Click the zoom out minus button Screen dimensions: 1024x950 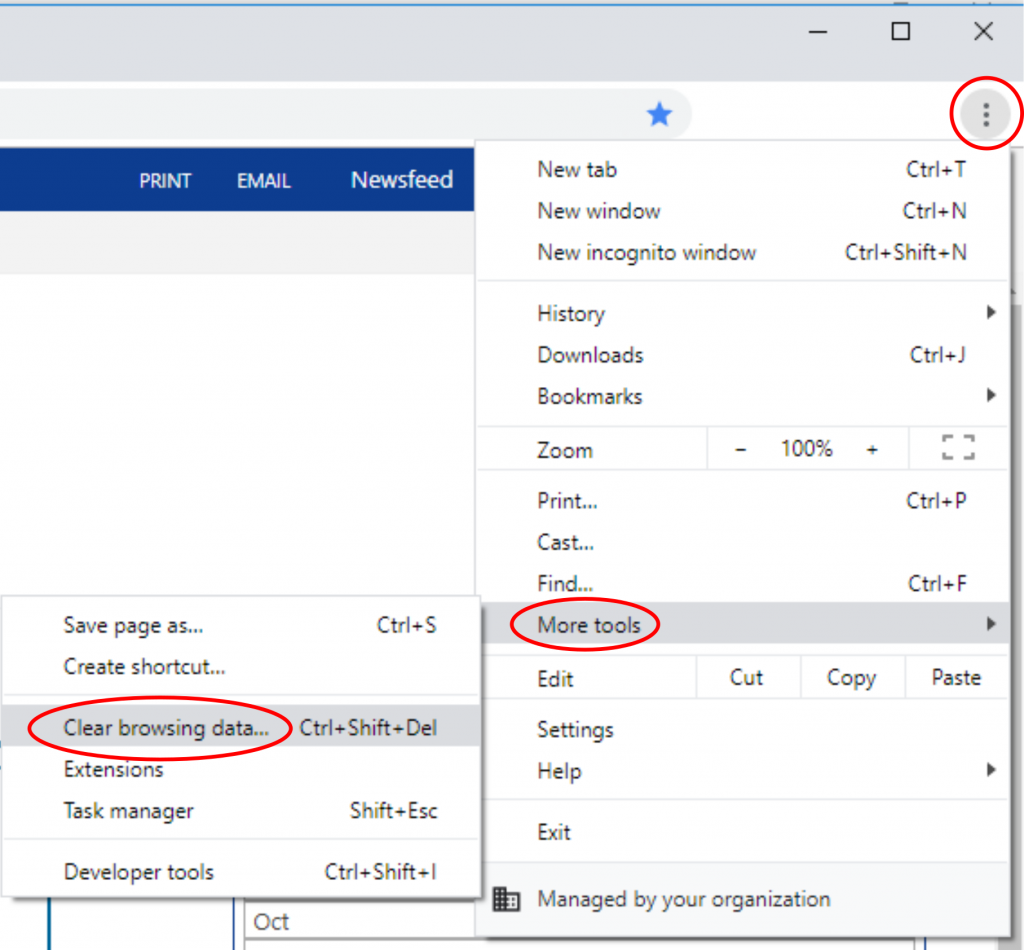pyautogui.click(x=741, y=449)
